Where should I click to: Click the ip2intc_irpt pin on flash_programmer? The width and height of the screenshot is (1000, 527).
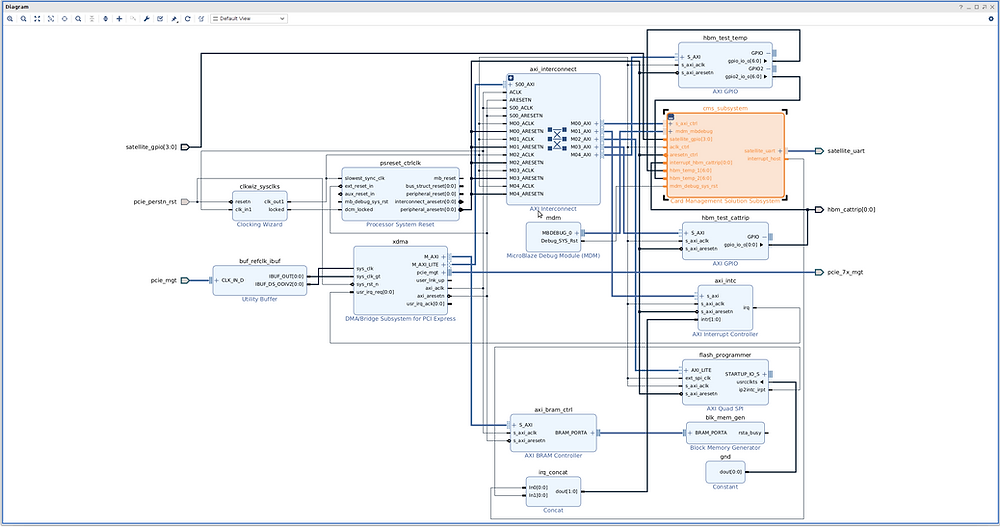click(752, 390)
